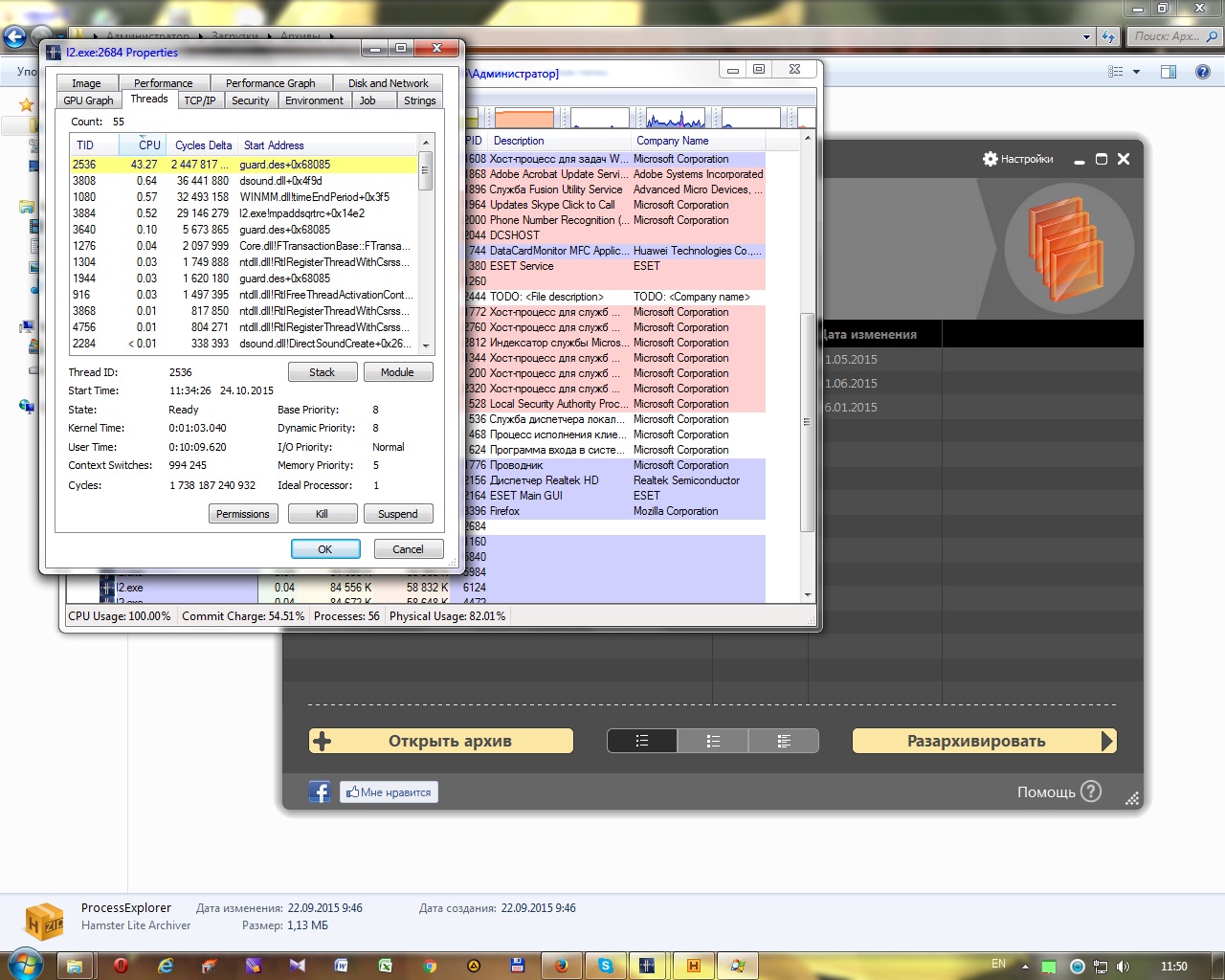Toggle the Explorer preview pane icon
The height and width of the screenshot is (980, 1225).
tap(1169, 72)
